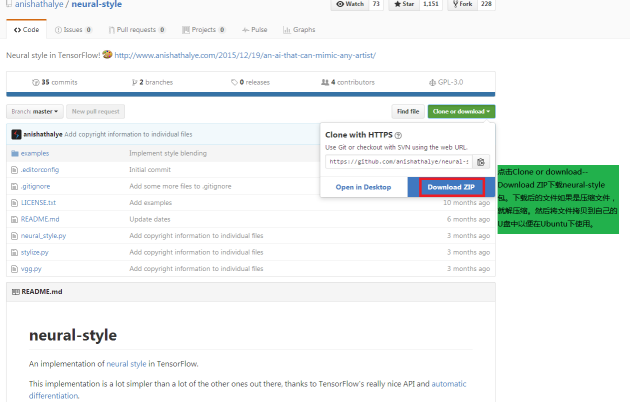Click the file icon next to neural_style.py

click(x=14, y=236)
